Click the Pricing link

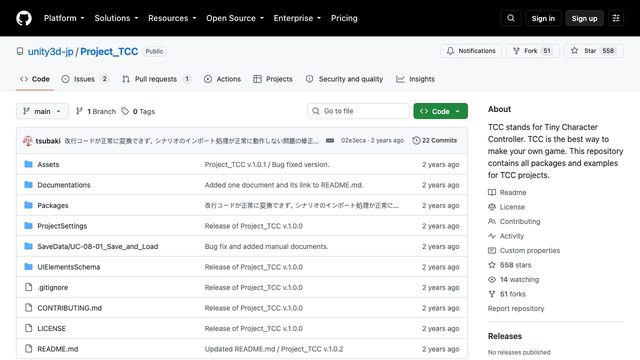pos(344,18)
